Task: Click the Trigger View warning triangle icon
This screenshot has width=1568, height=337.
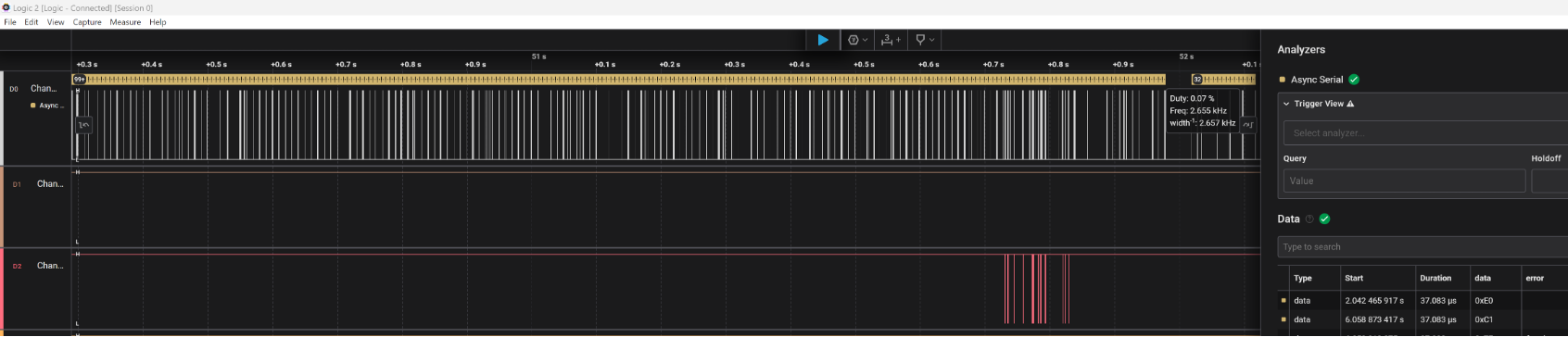Action: pos(1350,104)
